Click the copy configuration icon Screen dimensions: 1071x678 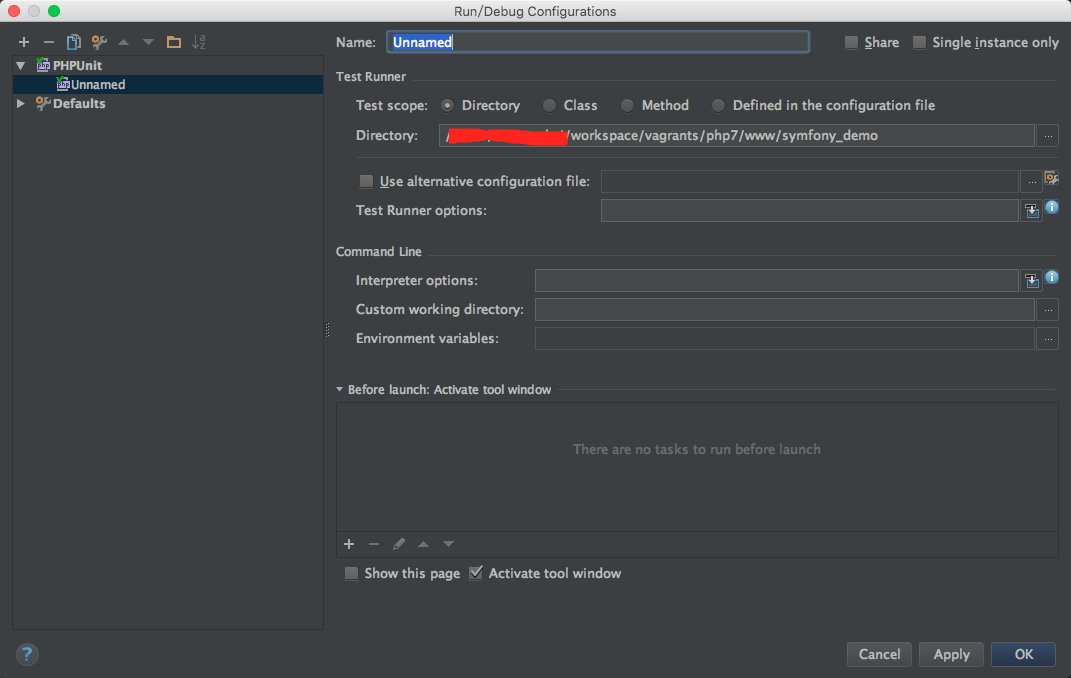point(73,42)
